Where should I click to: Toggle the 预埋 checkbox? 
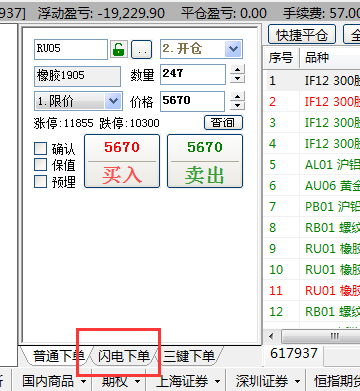pos(40,182)
